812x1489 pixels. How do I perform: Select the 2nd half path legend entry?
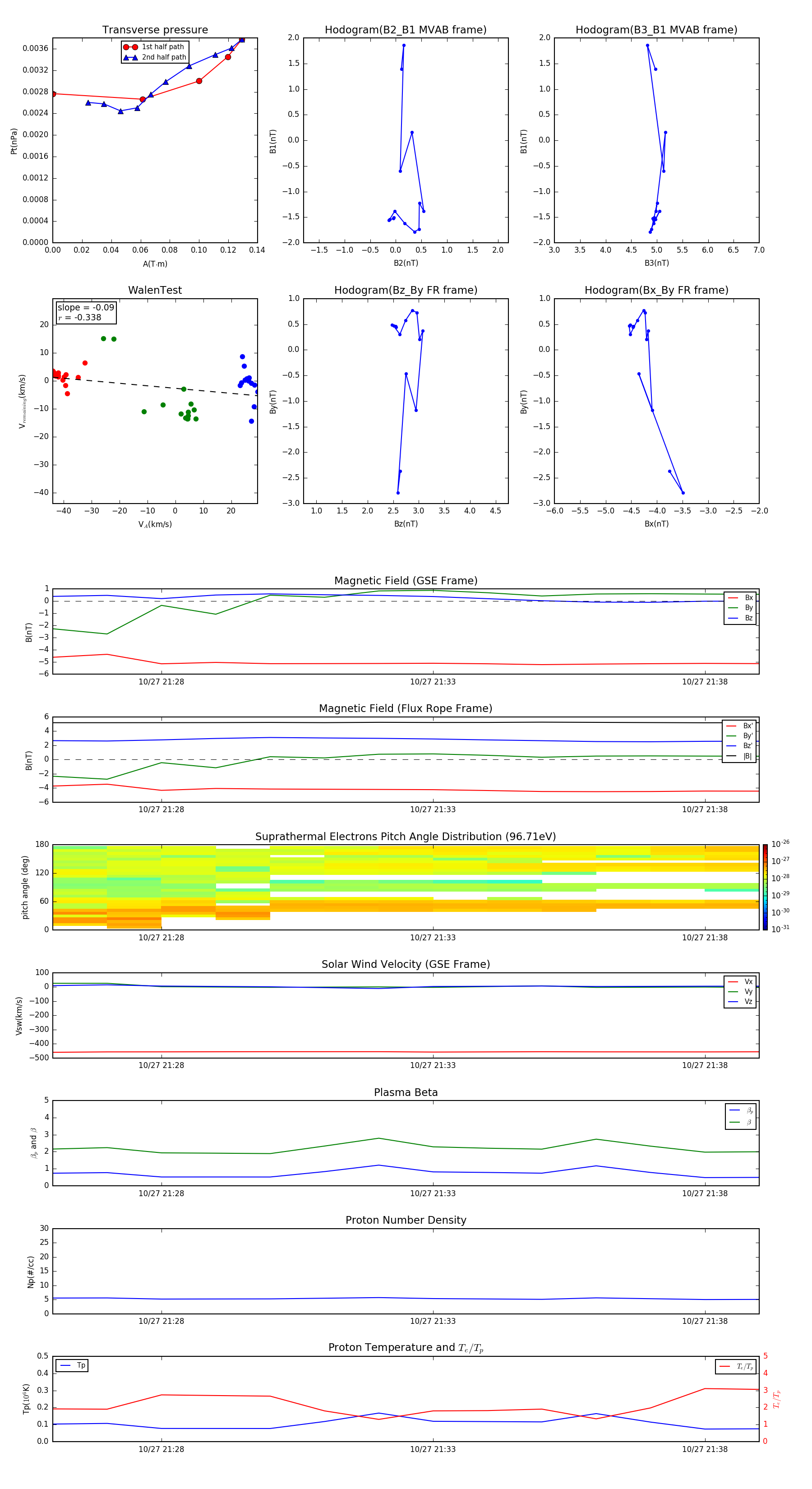(154, 57)
